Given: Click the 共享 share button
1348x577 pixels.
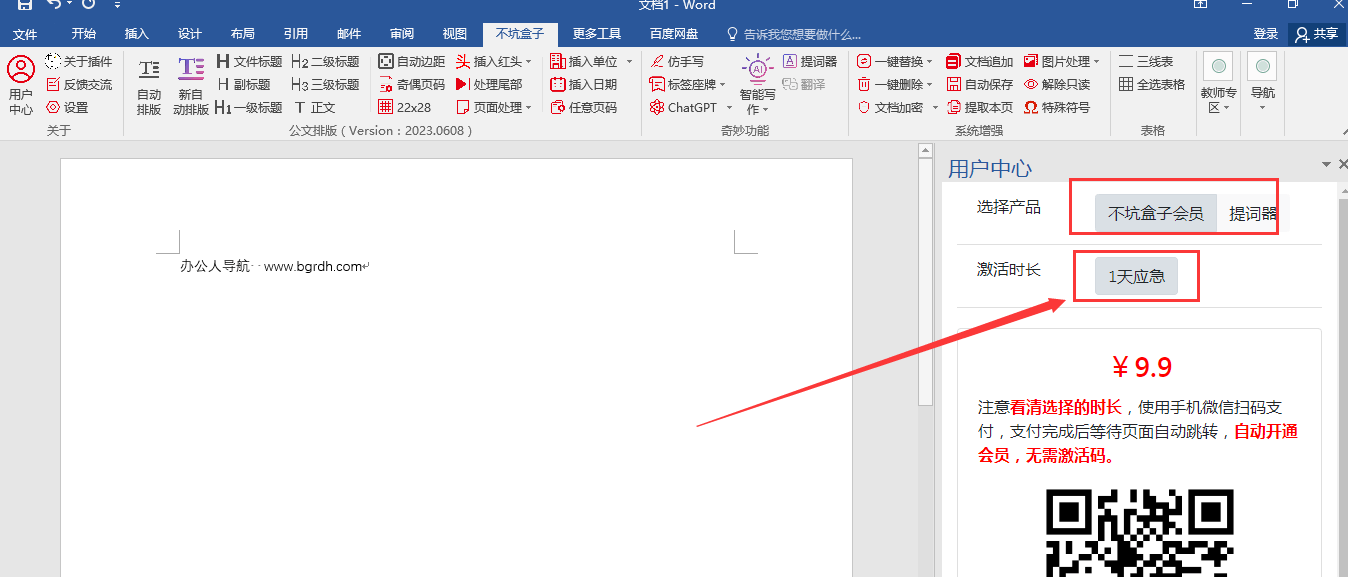Looking at the screenshot, I should (x=1315, y=33).
